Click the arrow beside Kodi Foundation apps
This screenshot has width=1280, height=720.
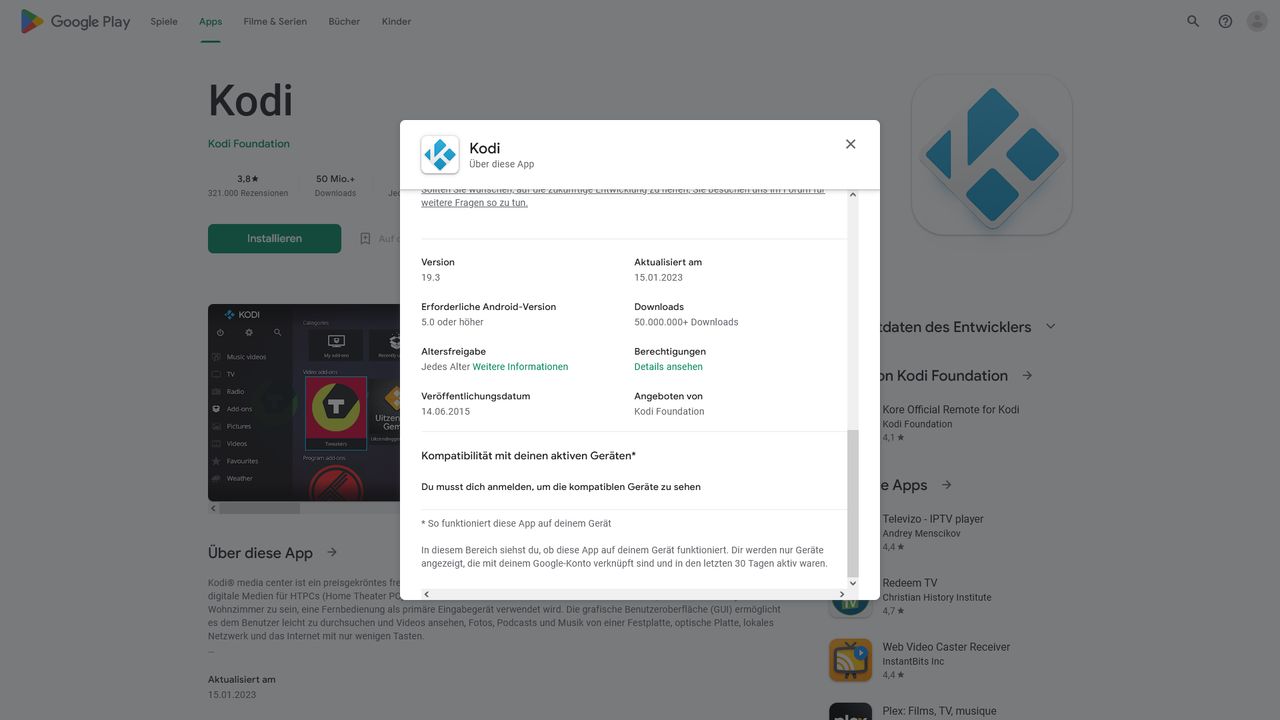click(x=1027, y=376)
